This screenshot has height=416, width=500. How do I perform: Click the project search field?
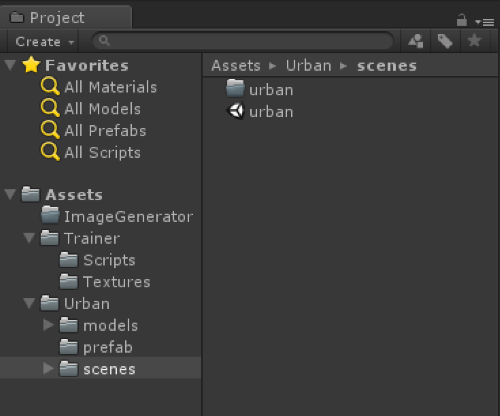click(x=243, y=41)
